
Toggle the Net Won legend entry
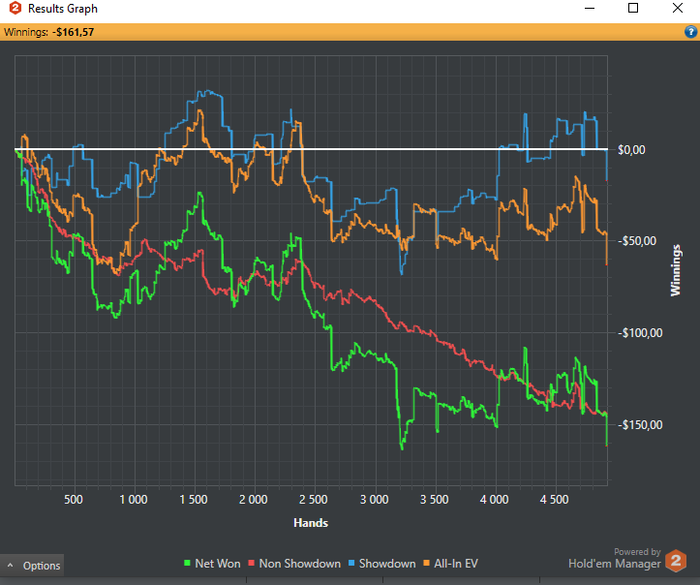(212, 564)
